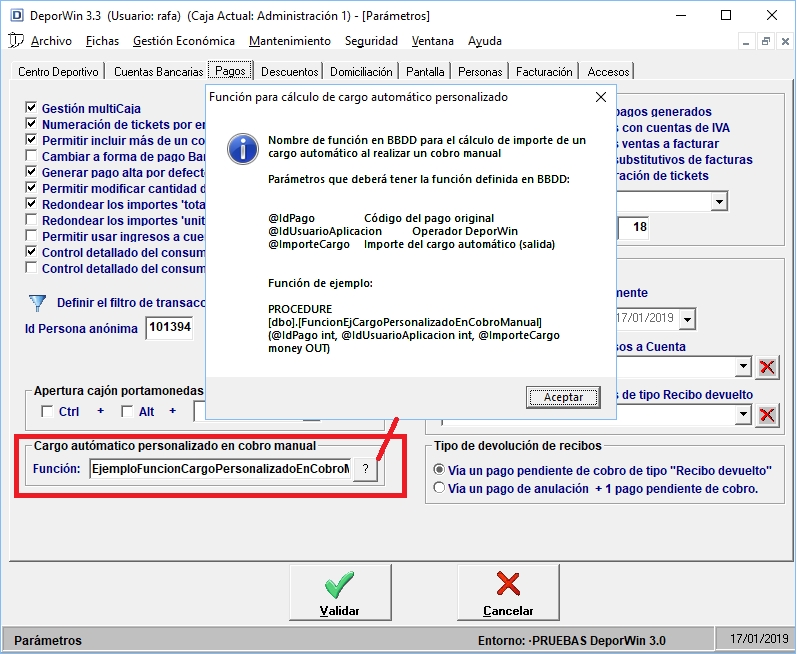This screenshot has width=797, height=654.
Task: Switch to Personas tab
Action: (480, 72)
